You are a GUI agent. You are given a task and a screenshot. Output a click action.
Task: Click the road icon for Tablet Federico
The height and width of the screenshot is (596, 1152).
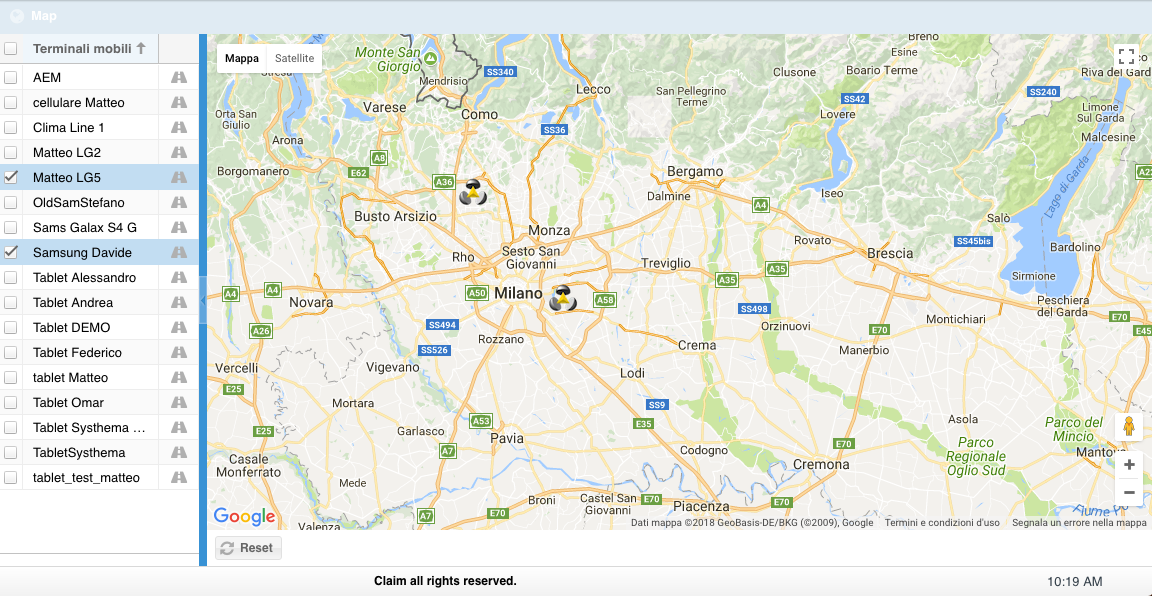pyautogui.click(x=179, y=352)
